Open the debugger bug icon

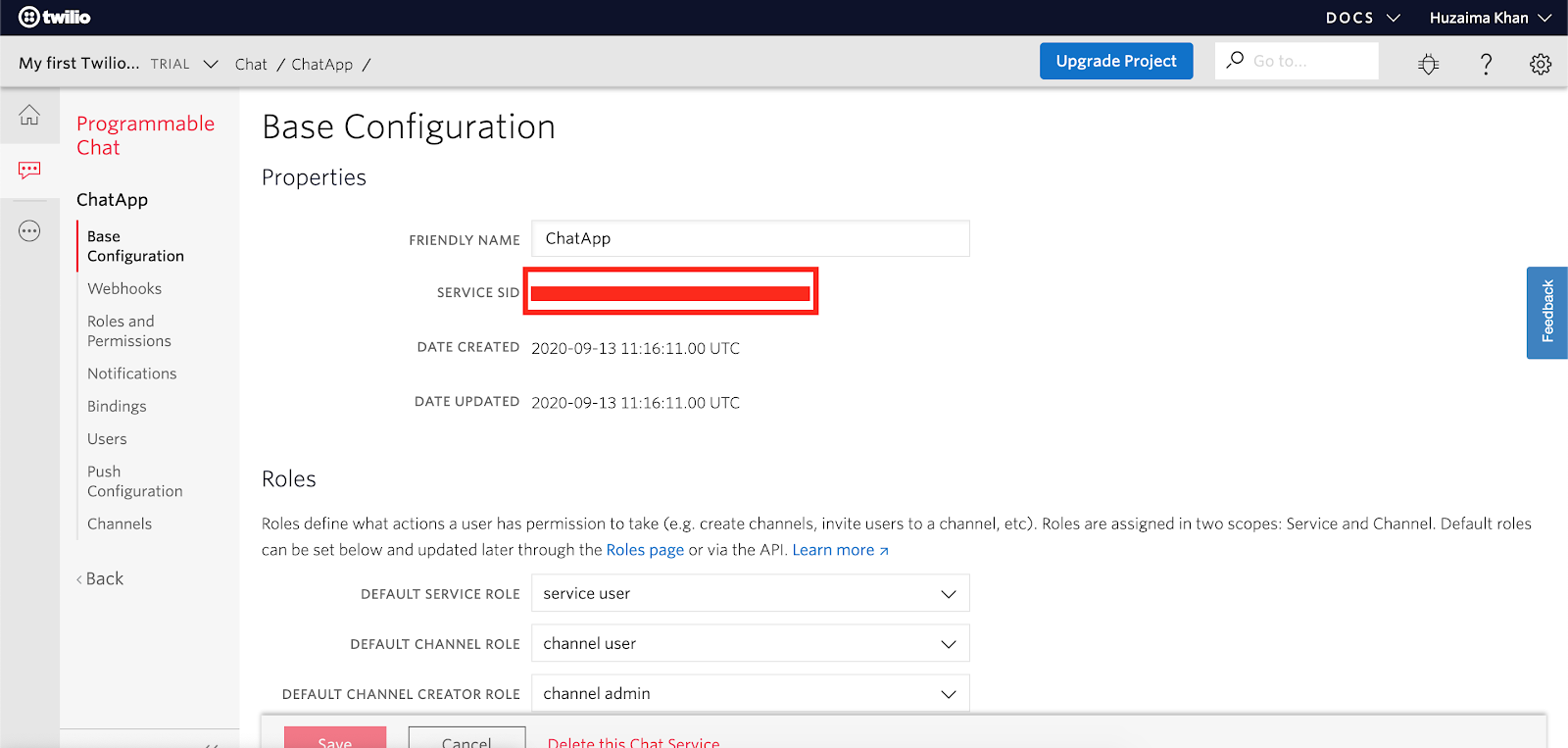[x=1429, y=65]
